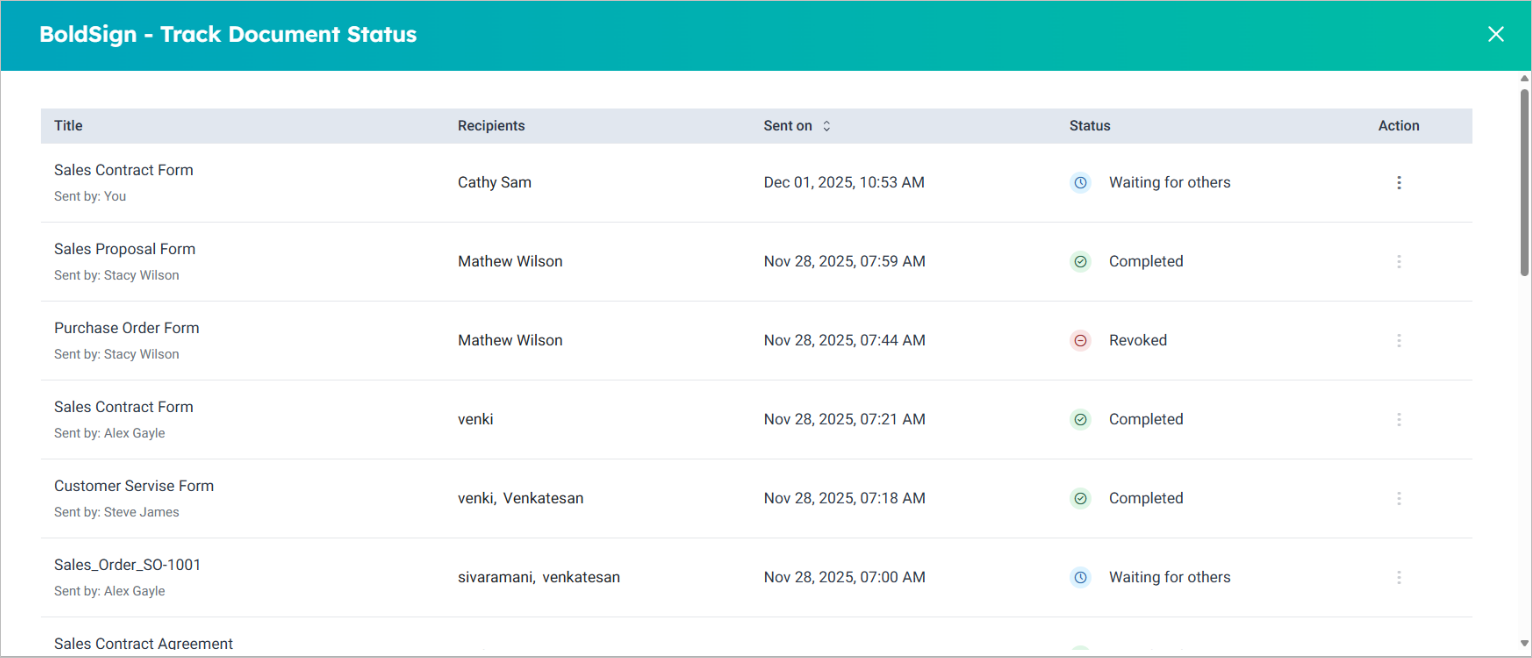Select the Purchase Order Form title
Screen dimensions: 1532x658
point(127,328)
